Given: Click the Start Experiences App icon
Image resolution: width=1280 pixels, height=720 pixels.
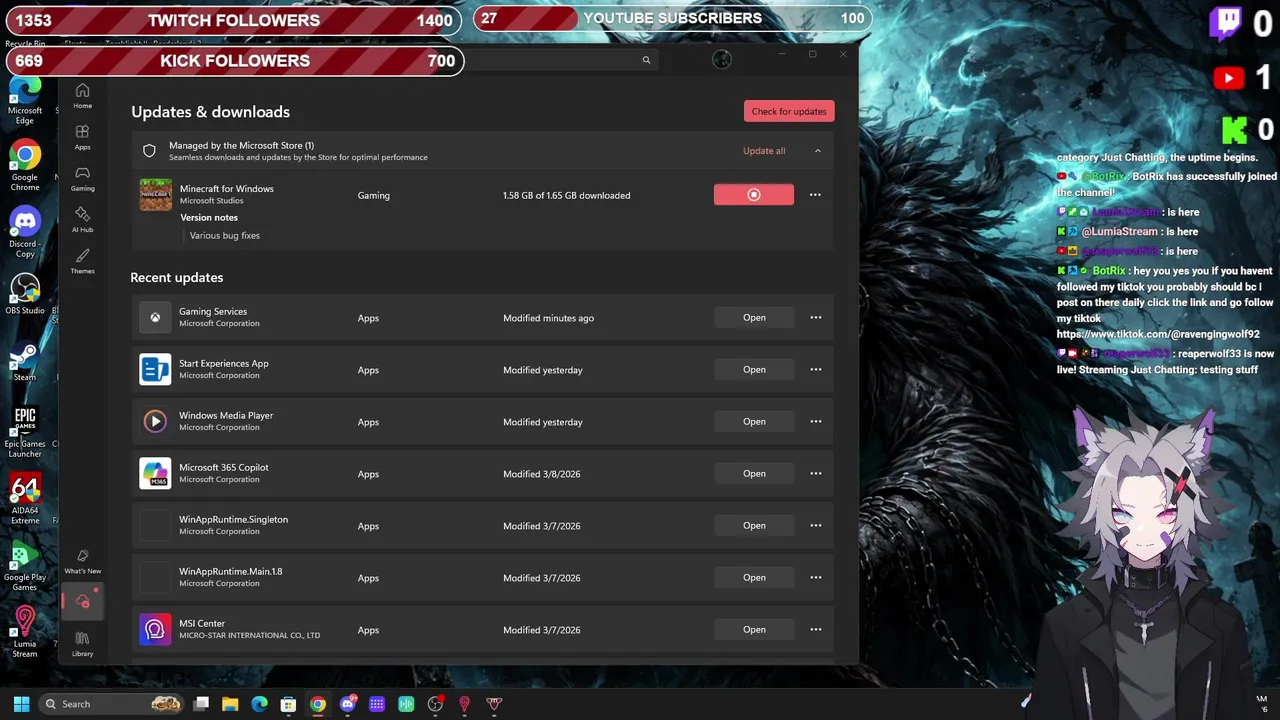Looking at the screenshot, I should [155, 370].
